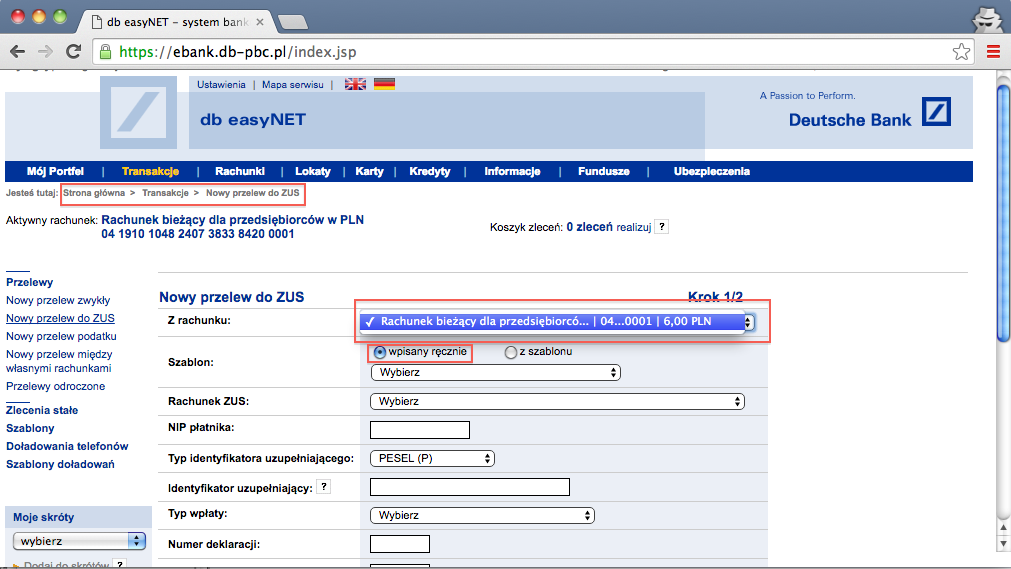Click the page vertical scrollbar thumb
Screen dimensions: 1011x569
[x=1003, y=213]
